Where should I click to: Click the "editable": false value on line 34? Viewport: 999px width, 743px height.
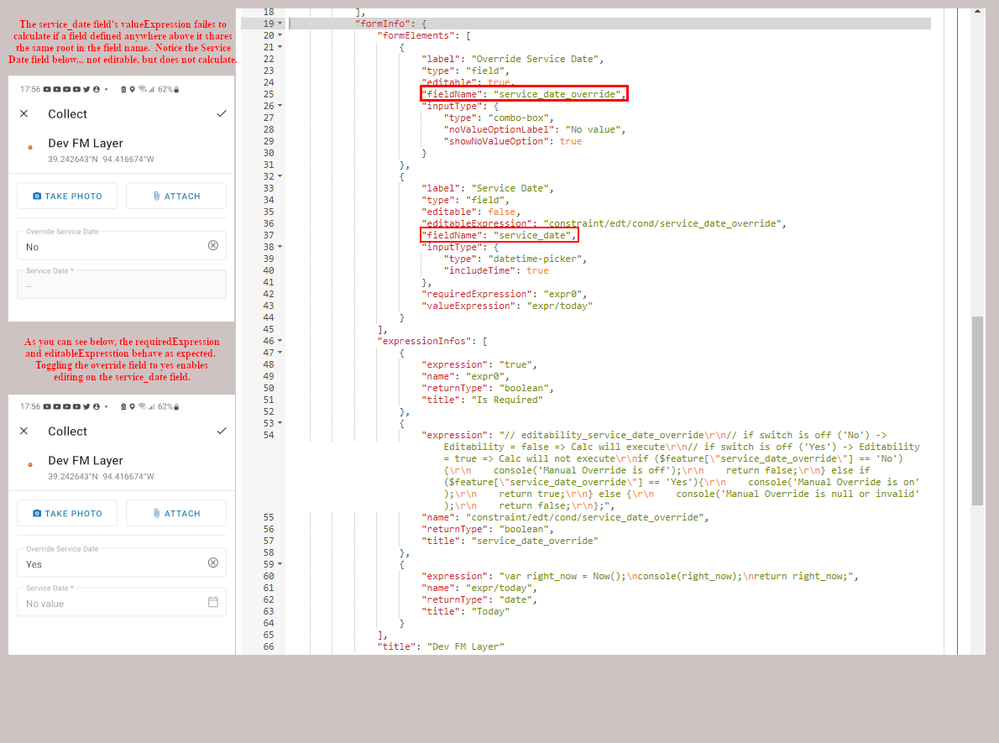[x=501, y=212]
